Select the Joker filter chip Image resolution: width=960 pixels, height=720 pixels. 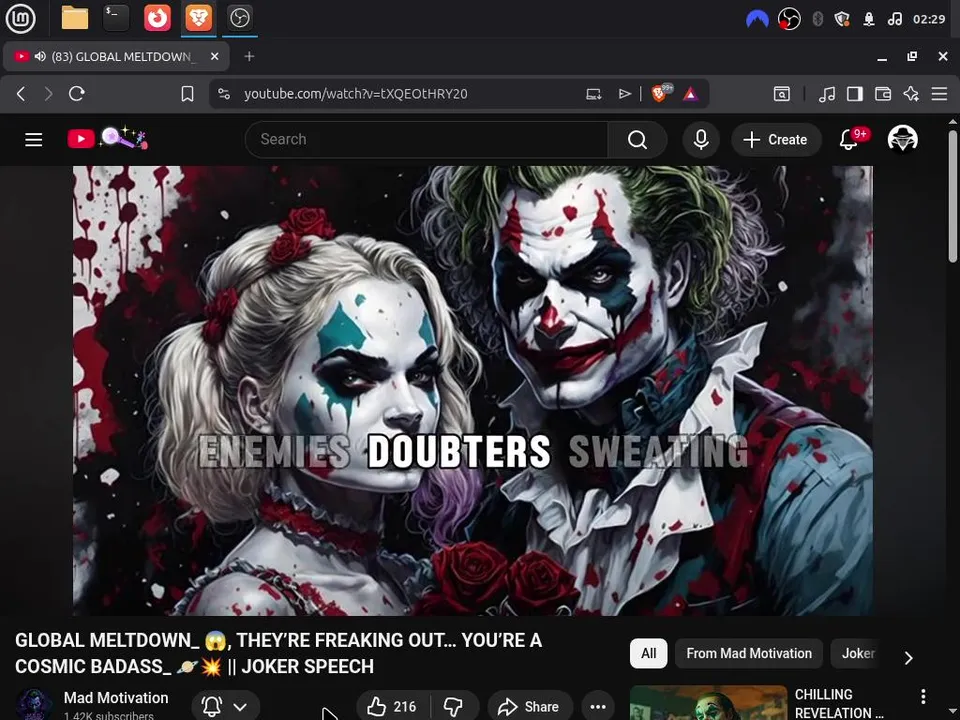858,653
